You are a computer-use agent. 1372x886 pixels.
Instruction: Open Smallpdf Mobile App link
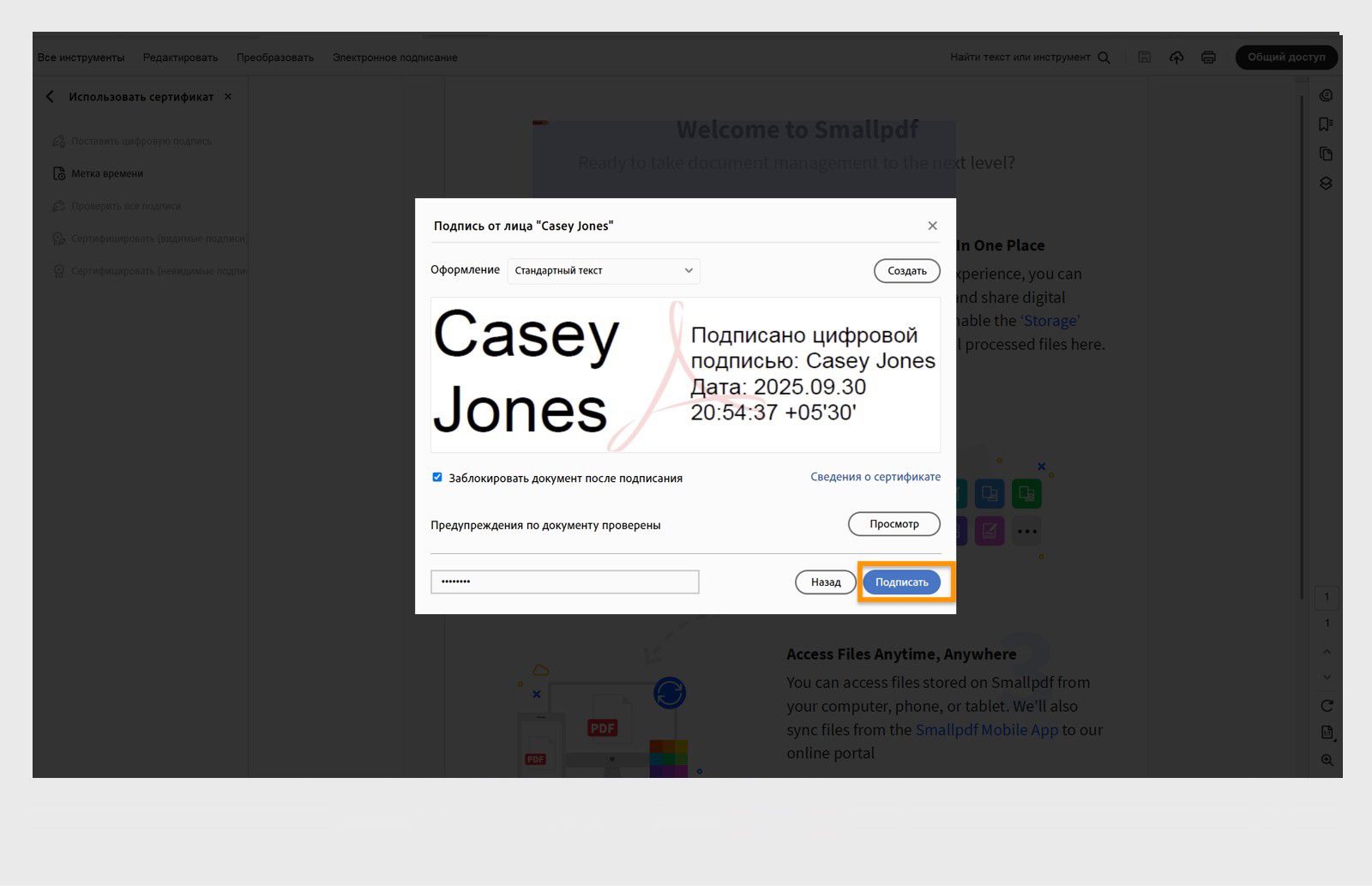tap(987, 730)
